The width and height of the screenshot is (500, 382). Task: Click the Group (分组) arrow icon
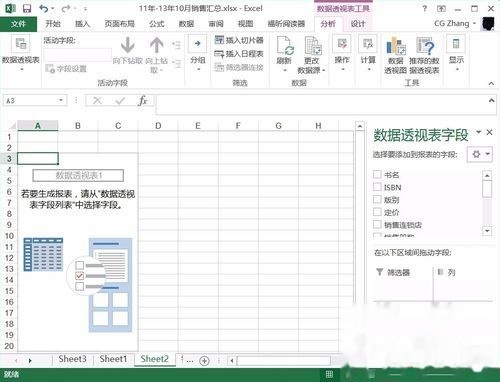[x=198, y=44]
